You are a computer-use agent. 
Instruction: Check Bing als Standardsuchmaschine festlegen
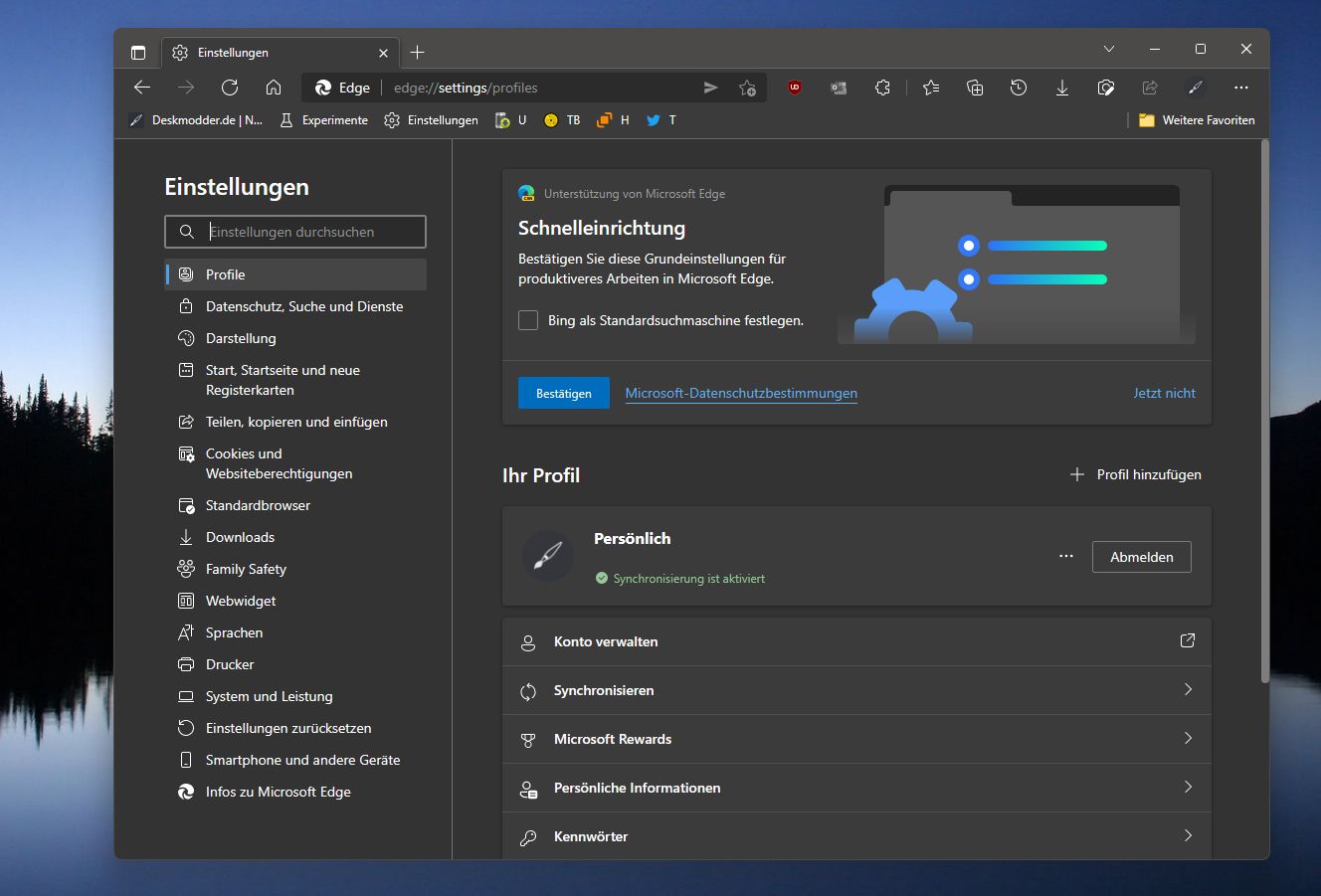click(528, 320)
